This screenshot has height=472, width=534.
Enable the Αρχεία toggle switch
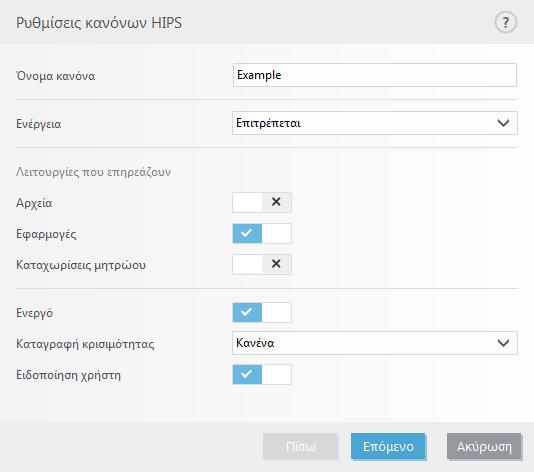click(x=262, y=202)
